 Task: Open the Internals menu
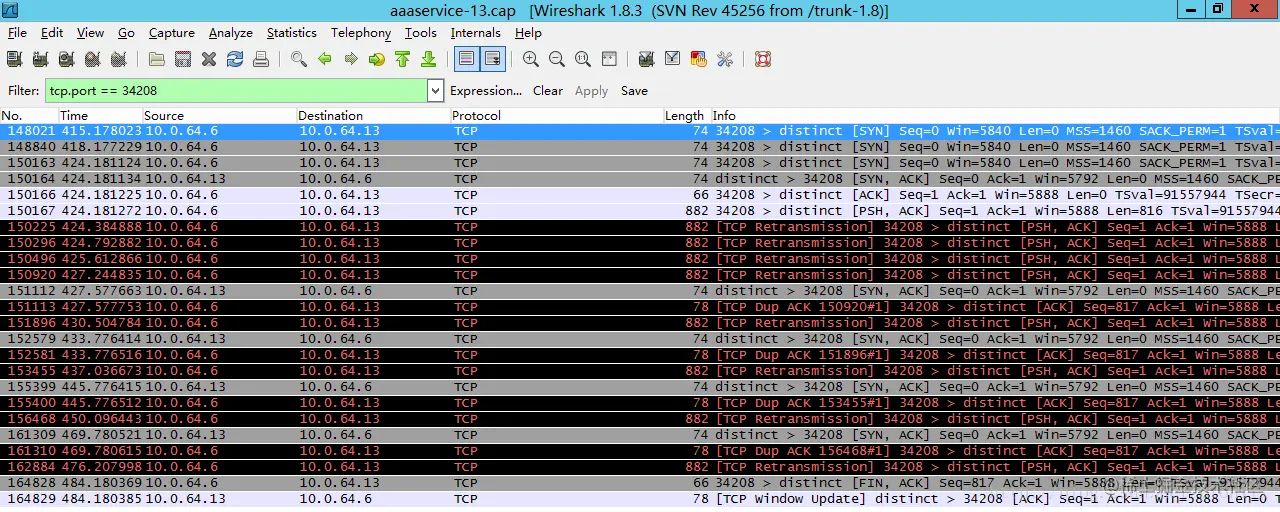[x=476, y=33]
